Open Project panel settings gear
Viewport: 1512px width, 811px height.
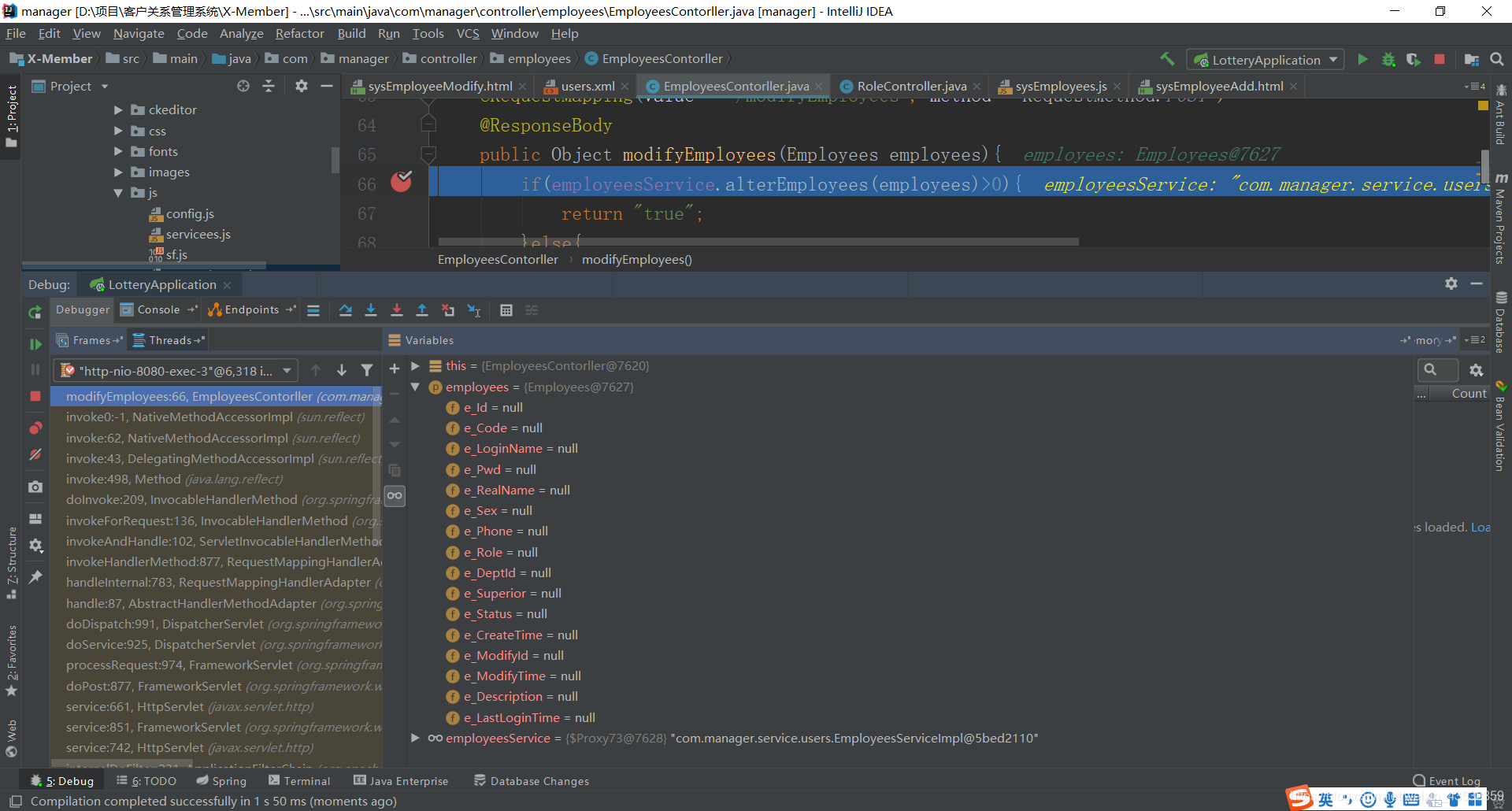pyautogui.click(x=302, y=86)
